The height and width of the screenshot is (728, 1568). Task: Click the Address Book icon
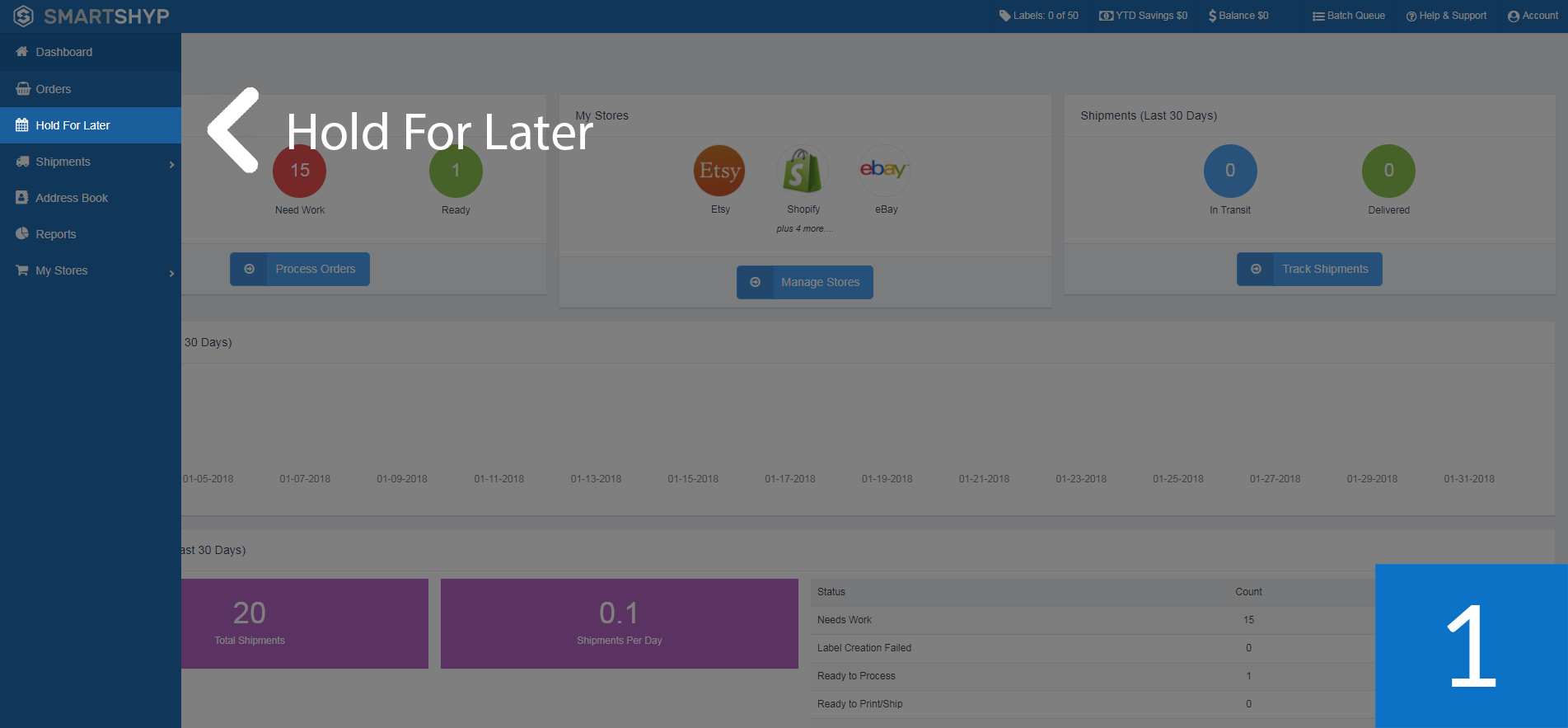[x=22, y=198]
